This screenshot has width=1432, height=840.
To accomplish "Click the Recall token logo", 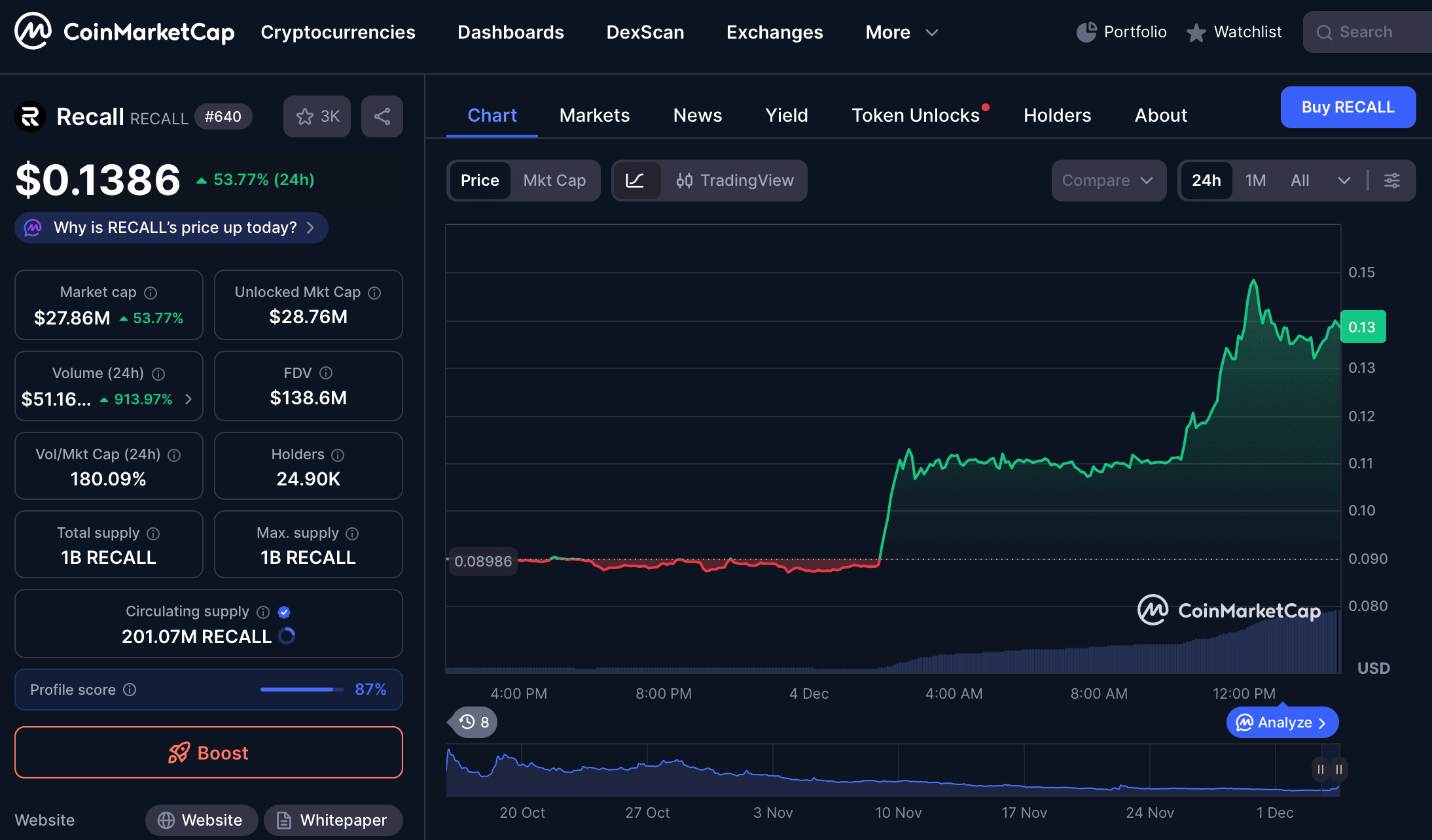I will [x=29, y=116].
